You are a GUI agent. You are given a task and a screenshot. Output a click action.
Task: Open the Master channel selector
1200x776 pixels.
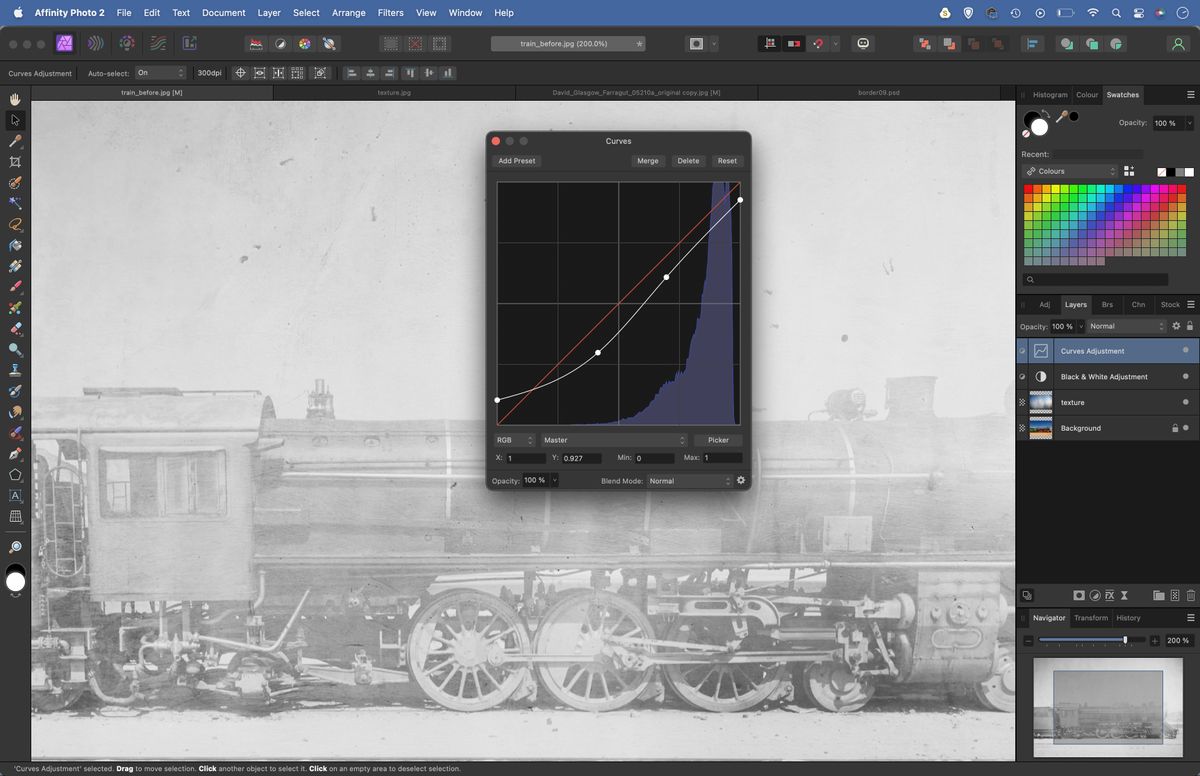[611, 440]
